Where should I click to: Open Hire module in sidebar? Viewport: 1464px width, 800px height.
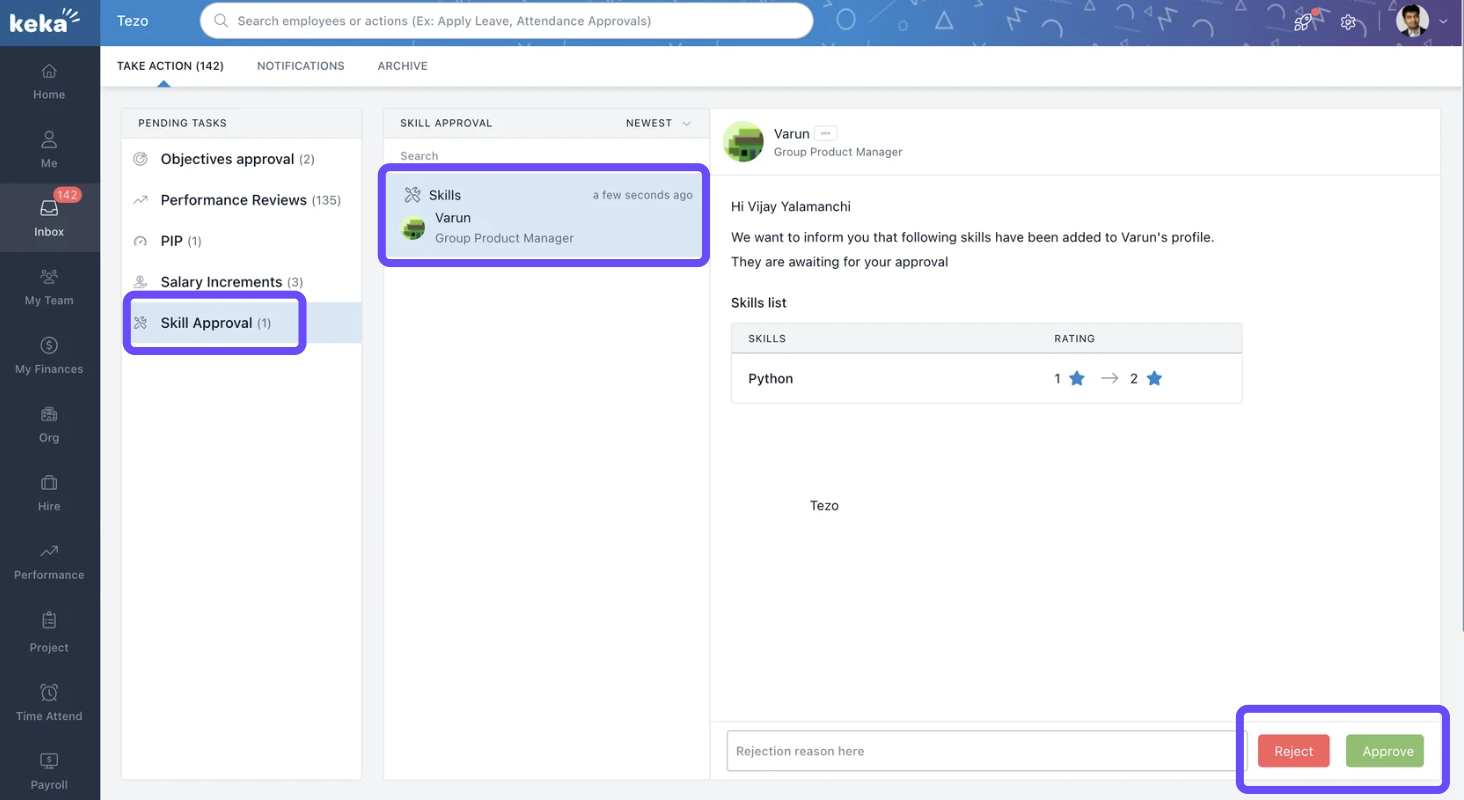click(49, 493)
